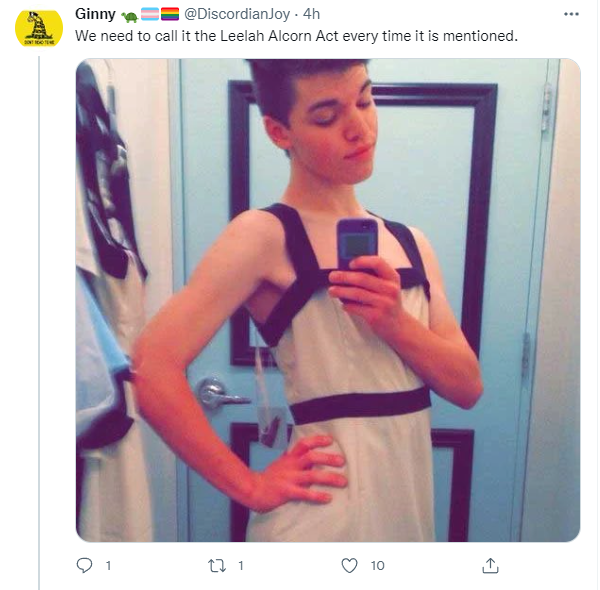The image size is (600, 590).
Task: Open Ginny's profile via display name
Action: tap(95, 14)
